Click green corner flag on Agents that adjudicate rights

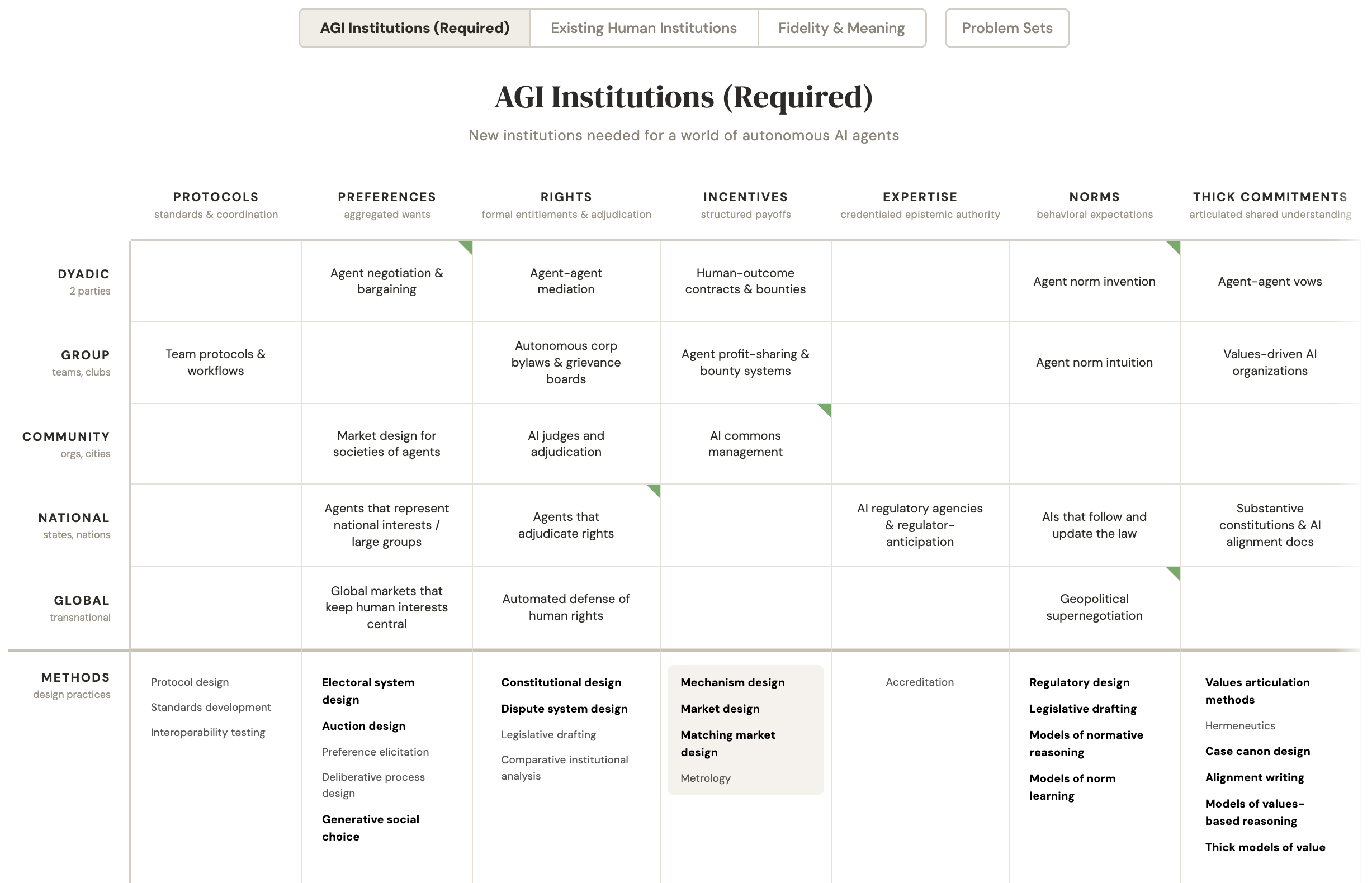655,490
